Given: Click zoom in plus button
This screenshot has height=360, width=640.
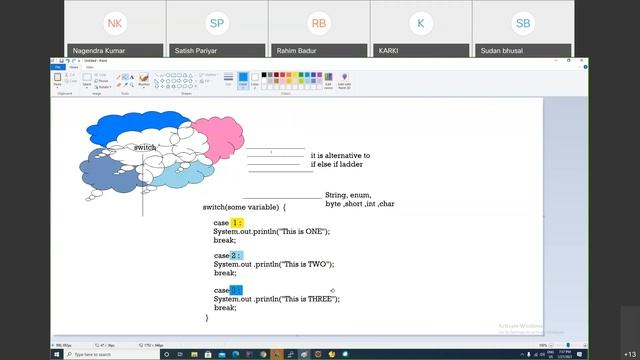Looking at the screenshot, I should 585,345.
